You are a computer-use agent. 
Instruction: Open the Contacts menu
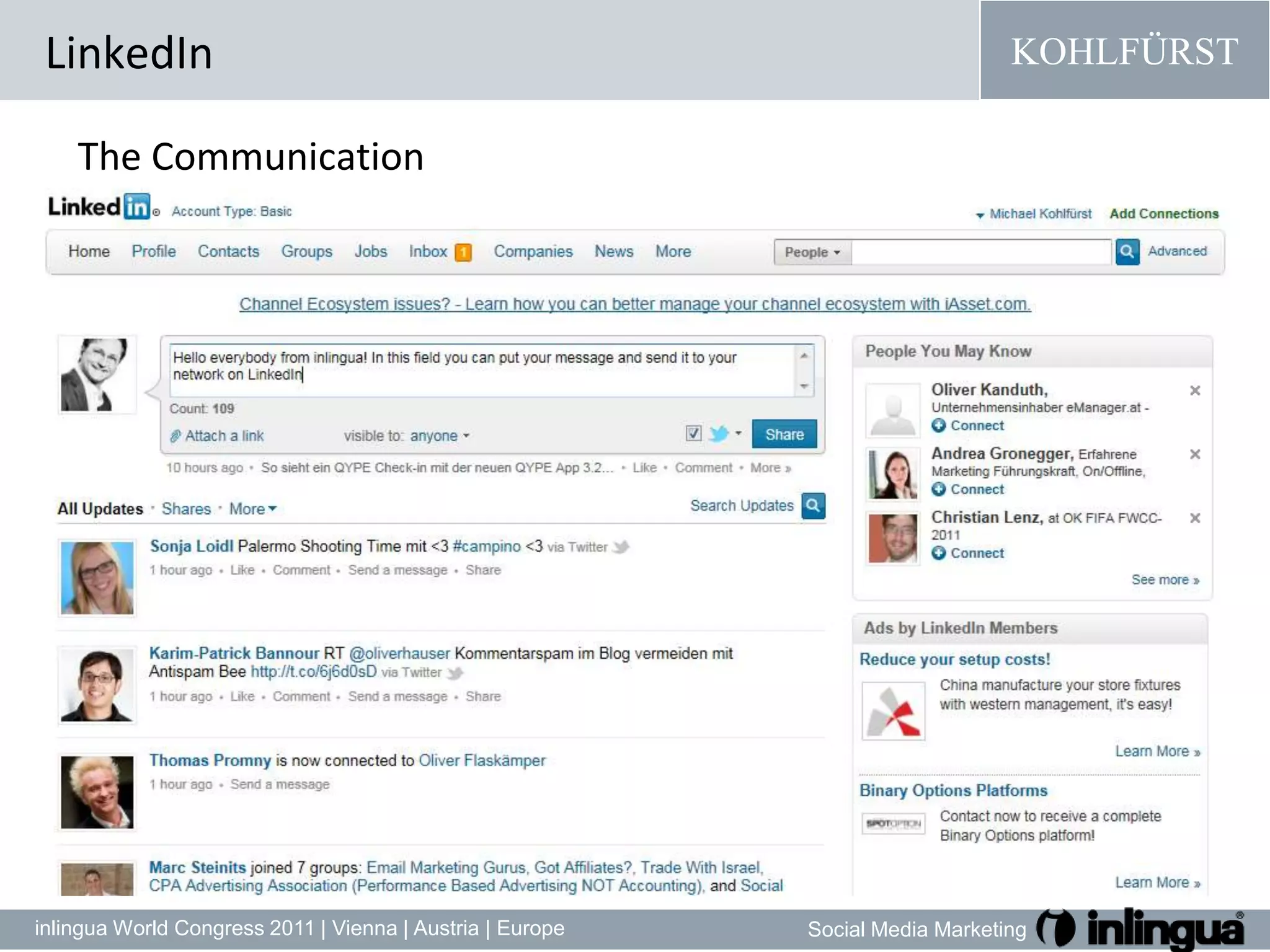[228, 252]
